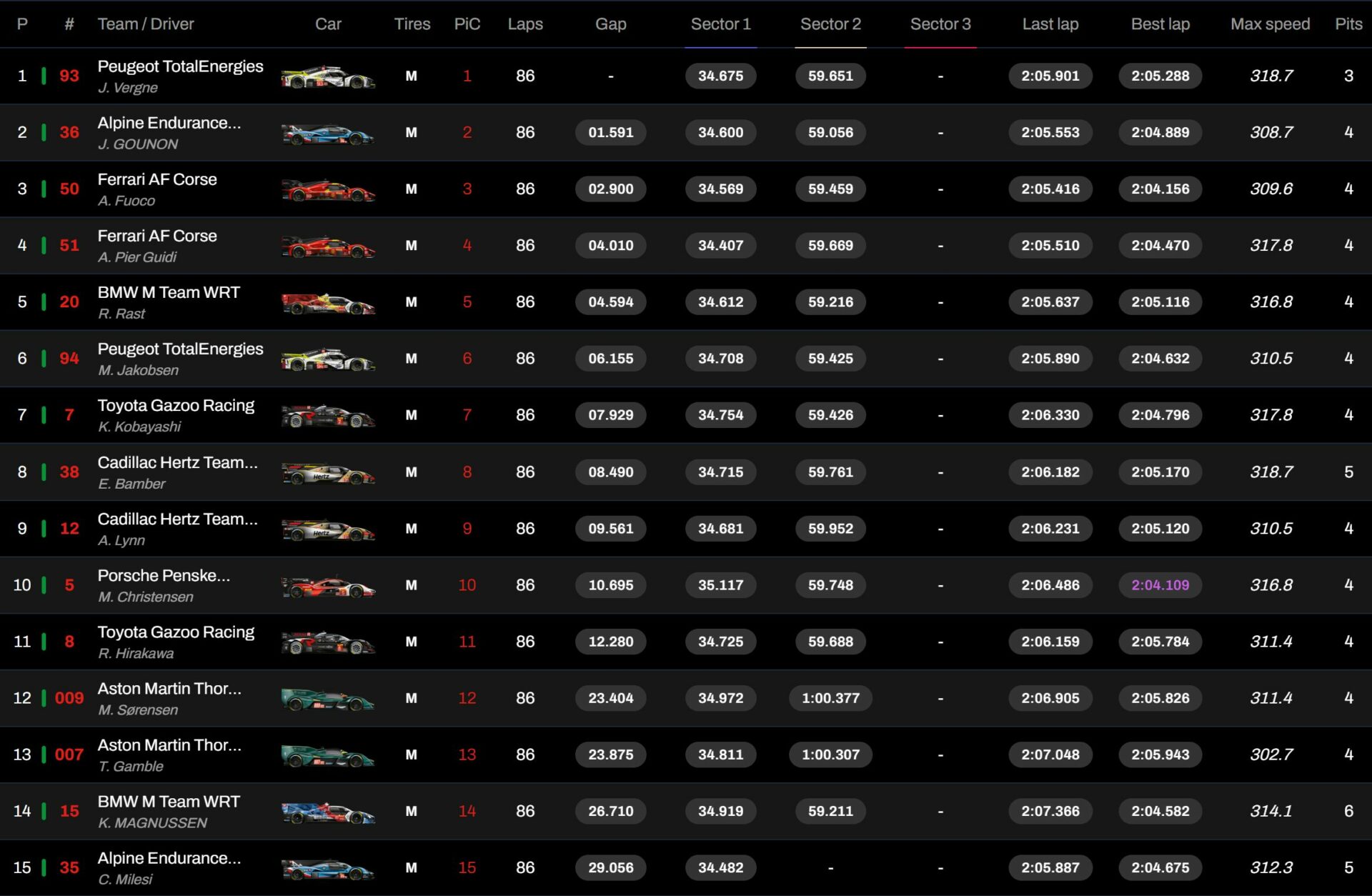
Task: Click Sector 2 time 1:00.377
Action: pos(830,698)
